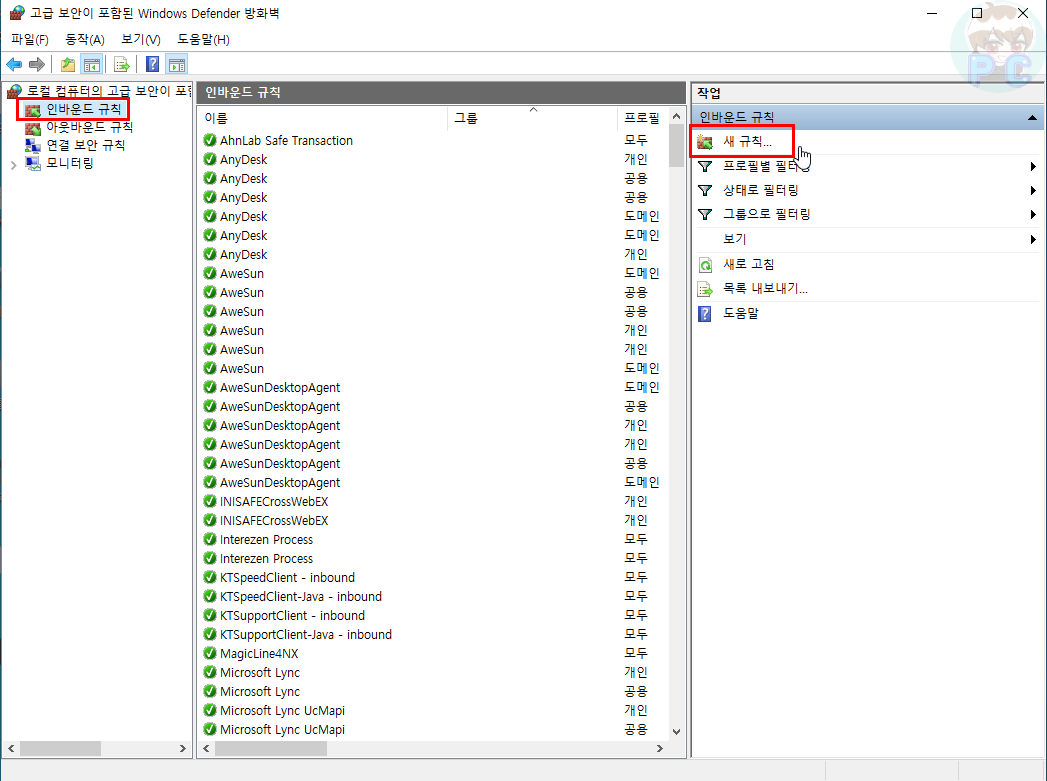Open the 파일(F) menu
Image resolution: width=1047 pixels, height=781 pixels.
[30, 39]
